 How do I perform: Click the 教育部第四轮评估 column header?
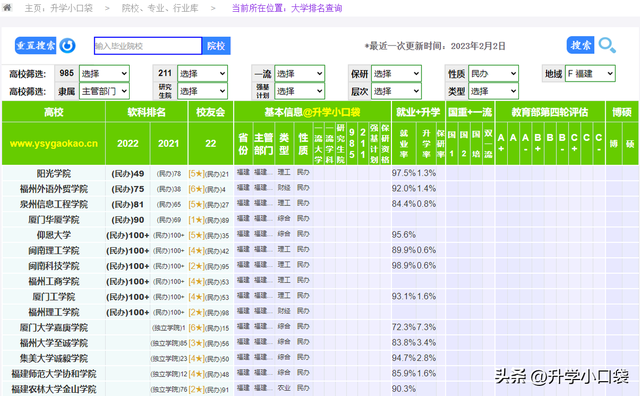[550, 112]
